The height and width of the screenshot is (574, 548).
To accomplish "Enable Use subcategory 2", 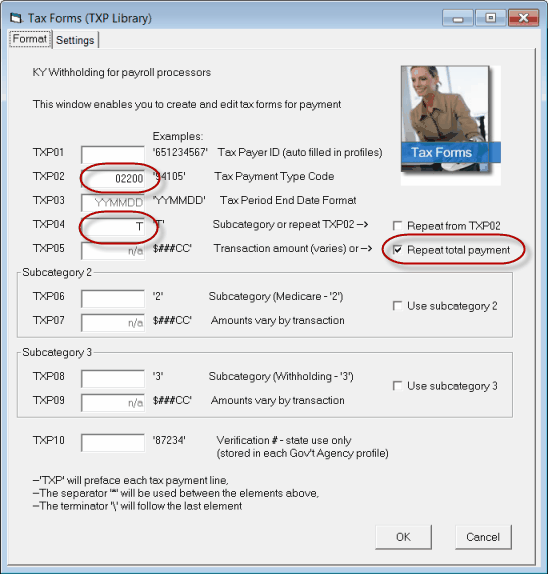I will (x=398, y=306).
